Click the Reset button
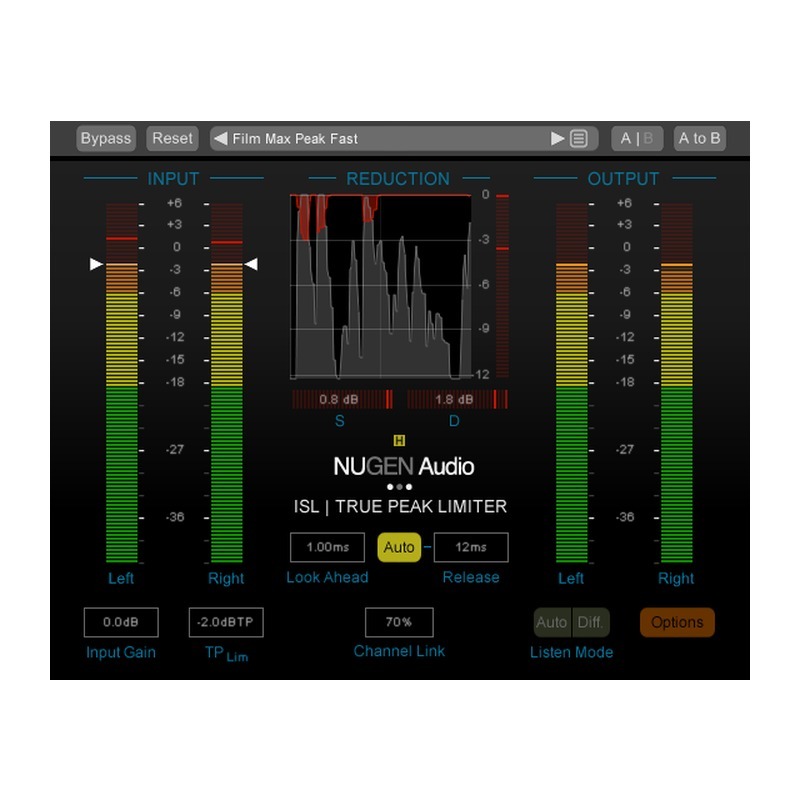The image size is (800, 800). tap(172, 138)
